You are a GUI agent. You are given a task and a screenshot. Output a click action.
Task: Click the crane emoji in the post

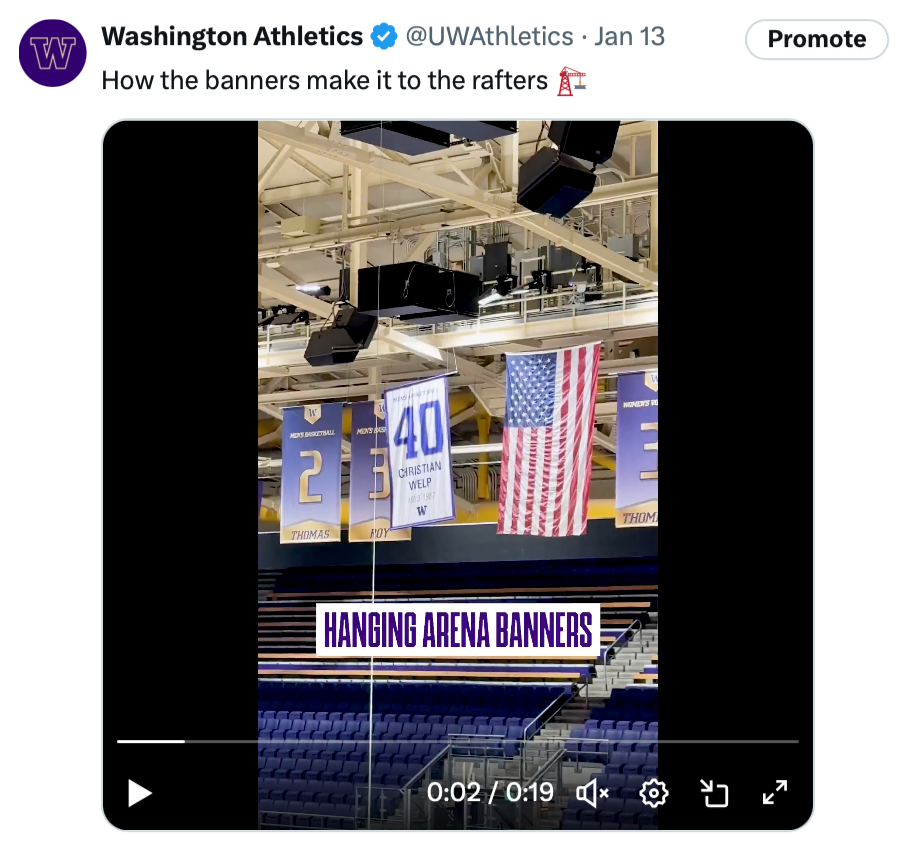[571, 80]
